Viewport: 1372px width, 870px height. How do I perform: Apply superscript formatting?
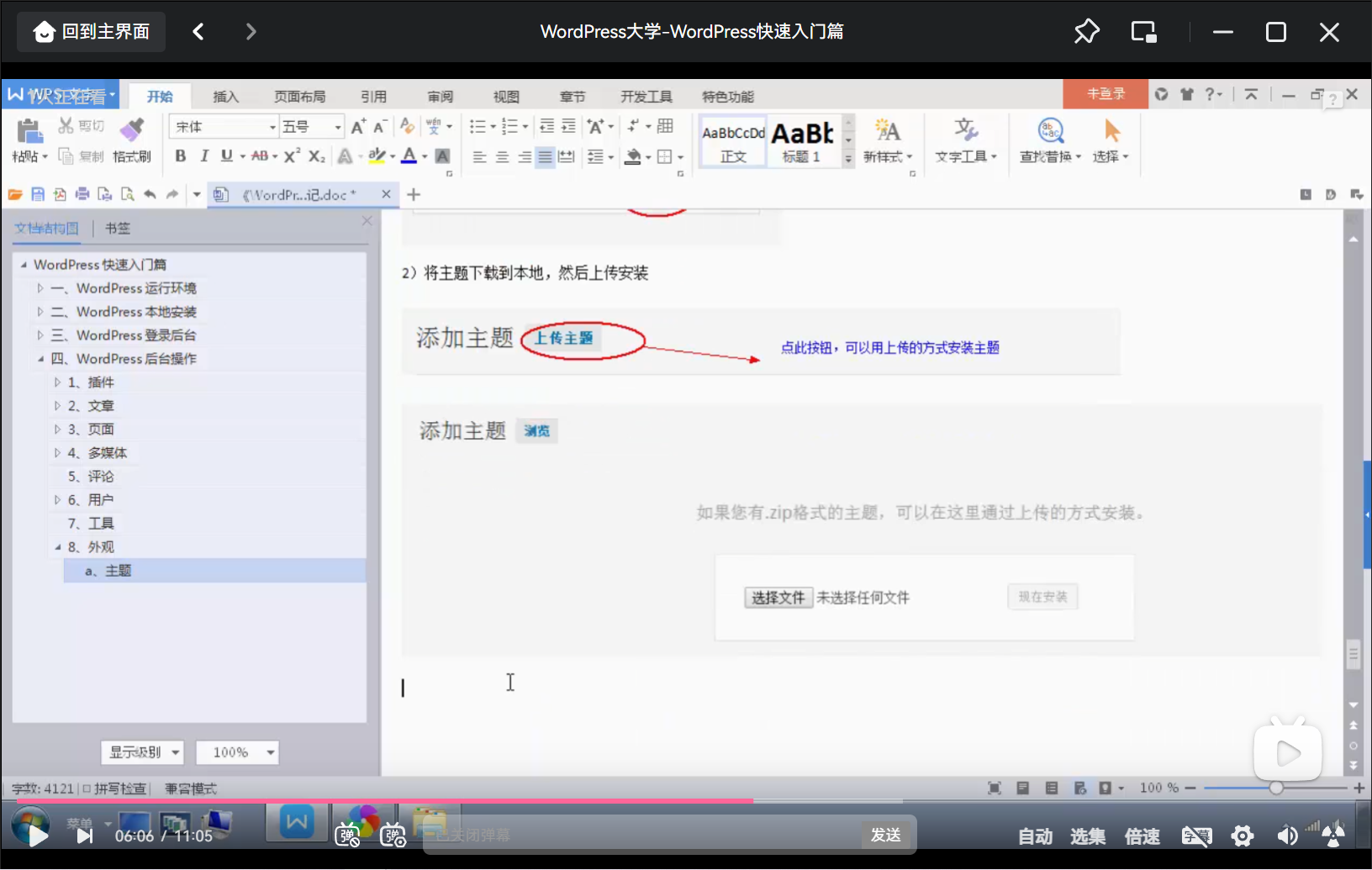tap(292, 156)
